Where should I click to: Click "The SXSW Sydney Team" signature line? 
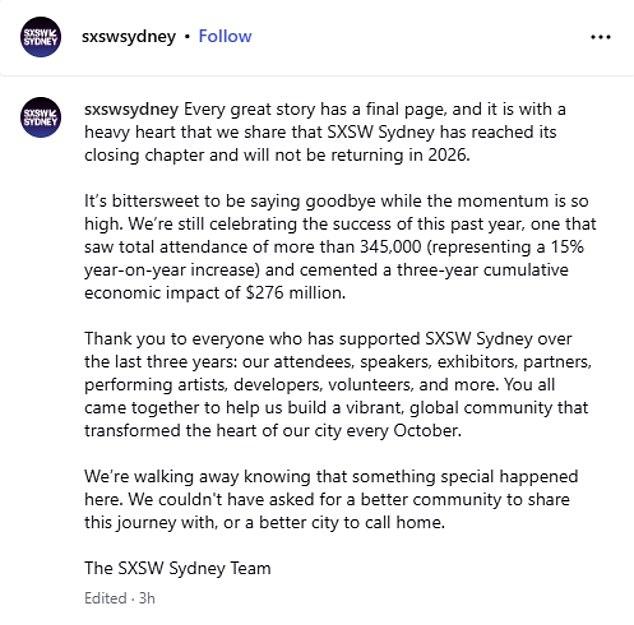178,568
